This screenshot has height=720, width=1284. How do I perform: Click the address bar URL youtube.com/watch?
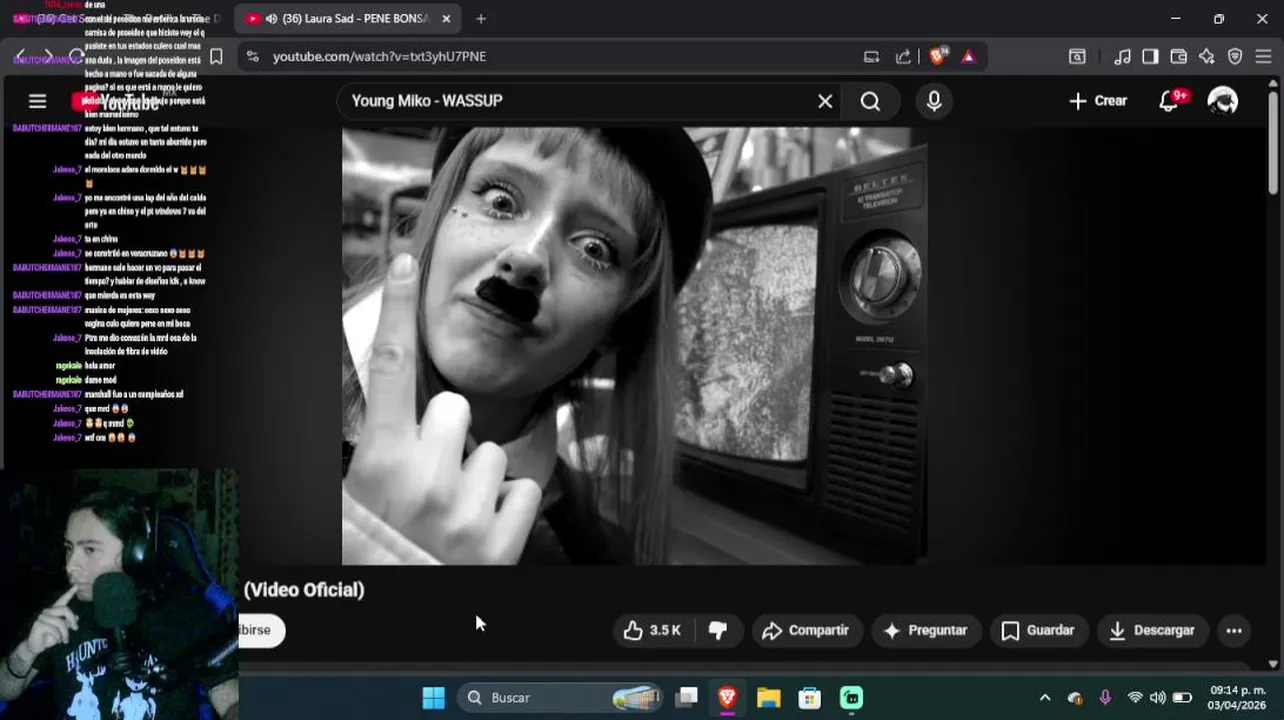coord(380,56)
